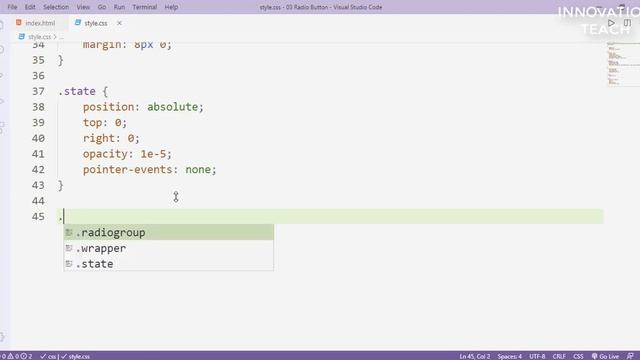
Task: Click the 'opacity: 1e-5;' declaration
Action: click(x=127, y=154)
